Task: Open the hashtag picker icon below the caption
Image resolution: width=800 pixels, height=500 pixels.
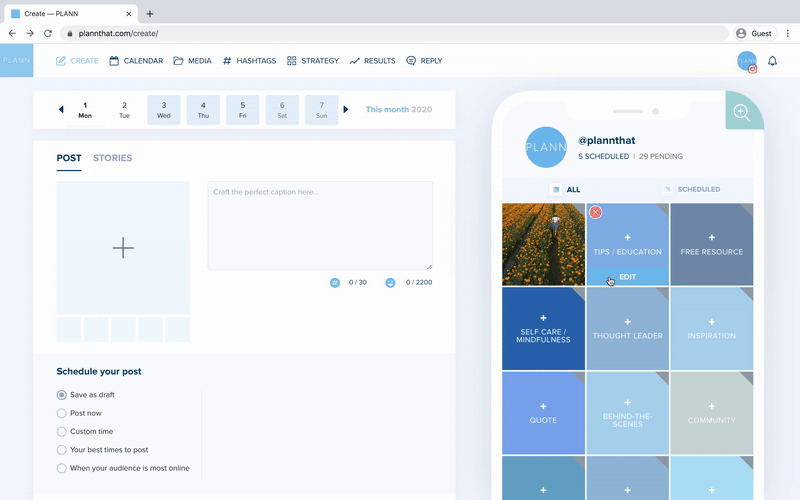Action: coord(335,282)
